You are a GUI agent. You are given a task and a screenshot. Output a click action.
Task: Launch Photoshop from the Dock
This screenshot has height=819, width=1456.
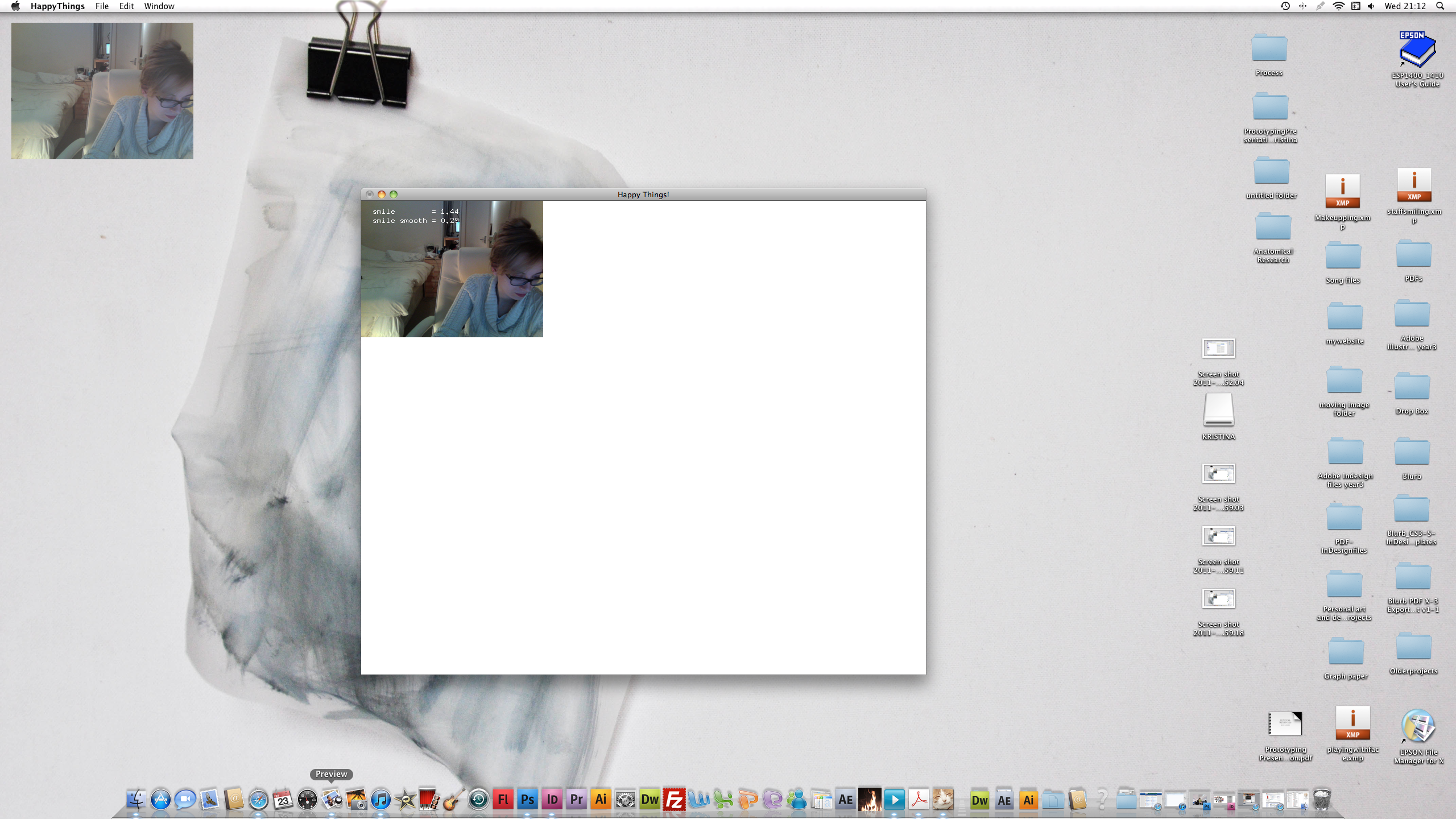(x=527, y=800)
